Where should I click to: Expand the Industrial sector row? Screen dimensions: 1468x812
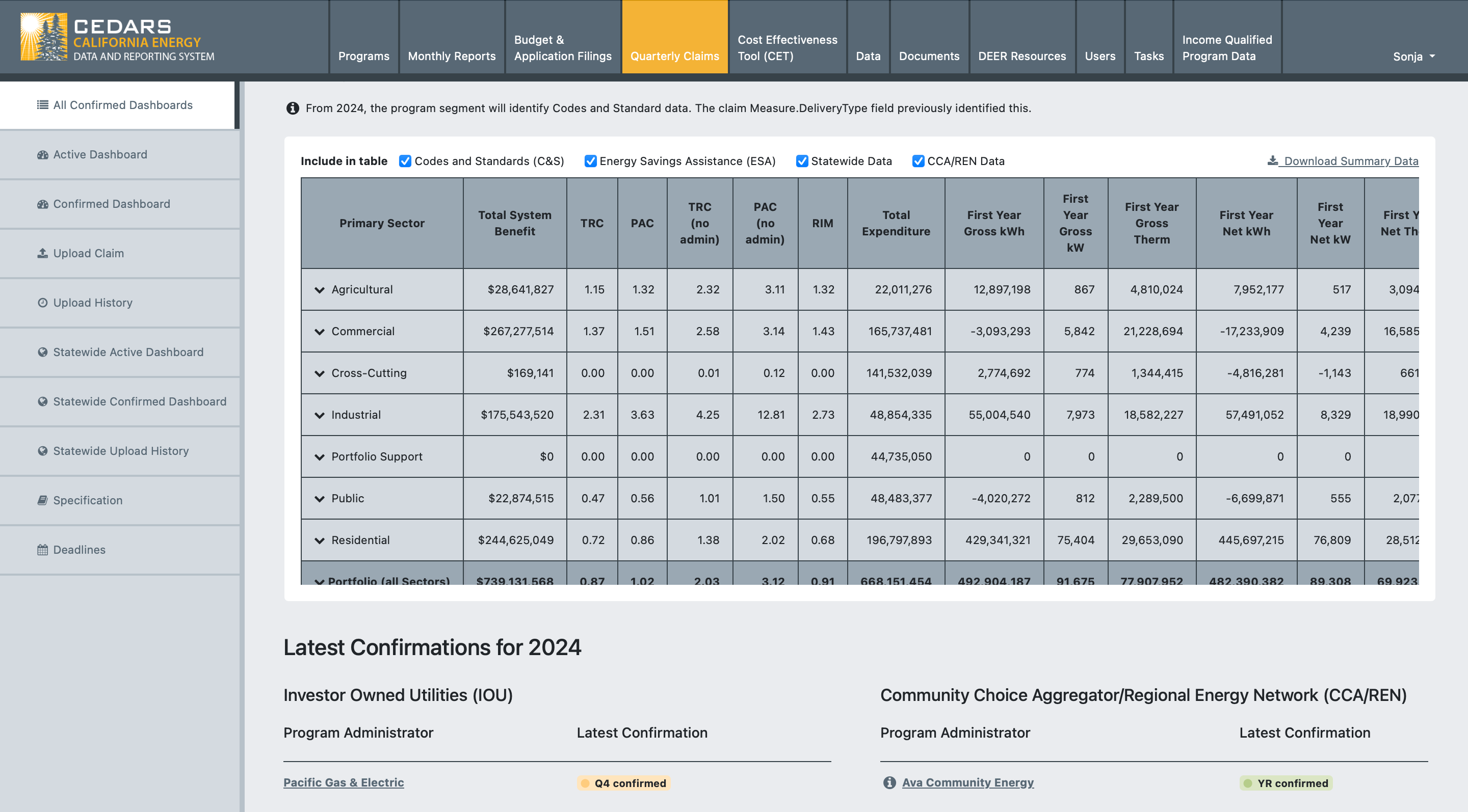320,415
